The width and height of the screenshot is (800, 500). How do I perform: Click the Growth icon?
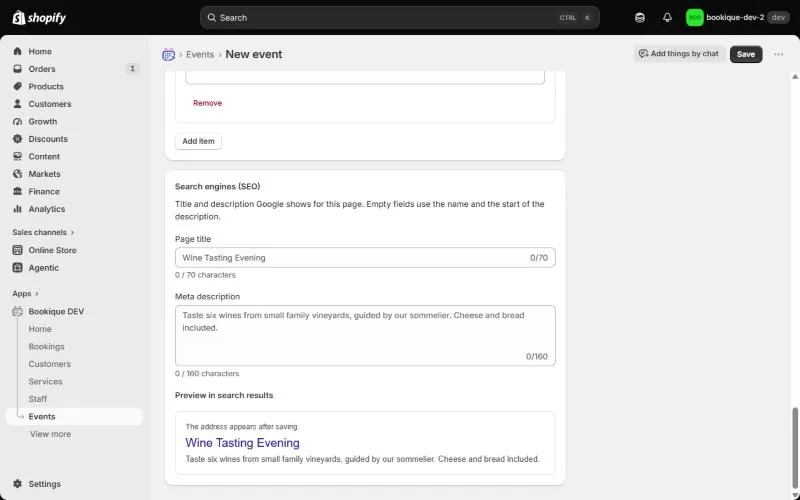point(17,121)
